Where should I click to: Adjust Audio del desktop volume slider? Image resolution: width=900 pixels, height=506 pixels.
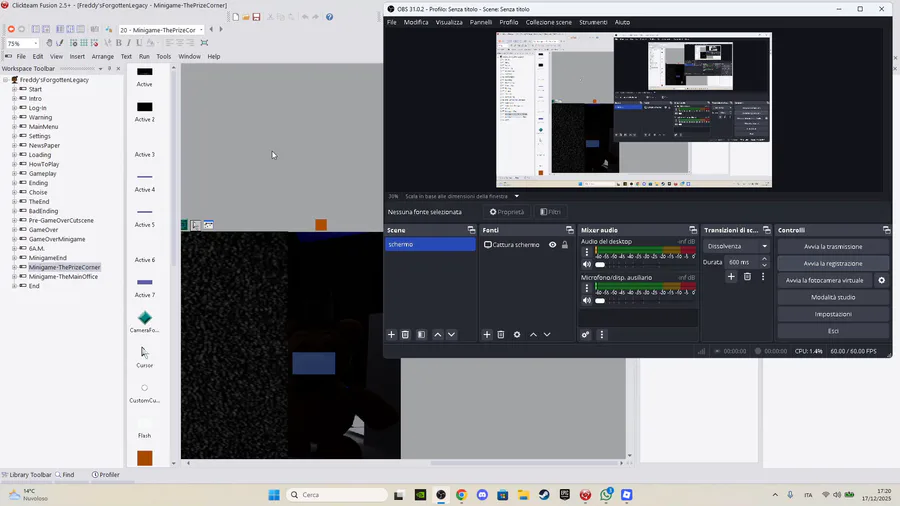[x=600, y=264]
